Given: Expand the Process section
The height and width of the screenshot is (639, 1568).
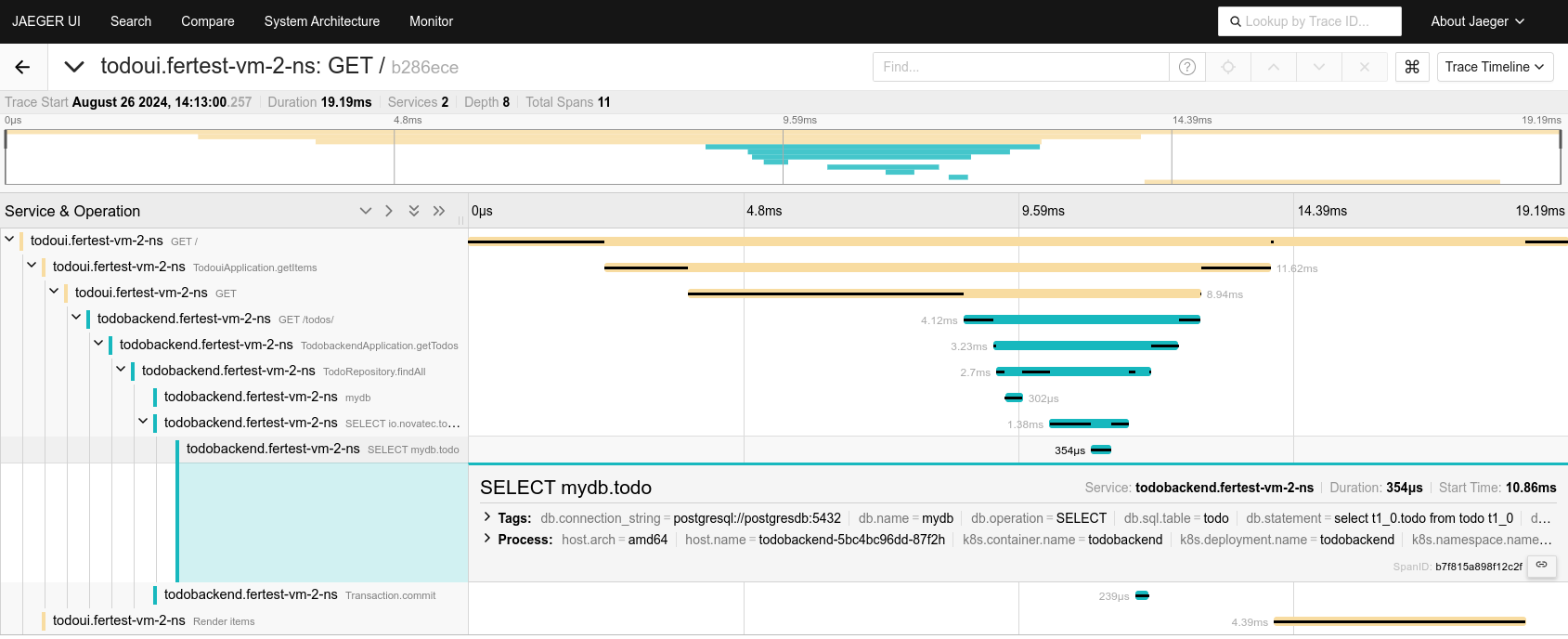Looking at the screenshot, I should pos(487,539).
